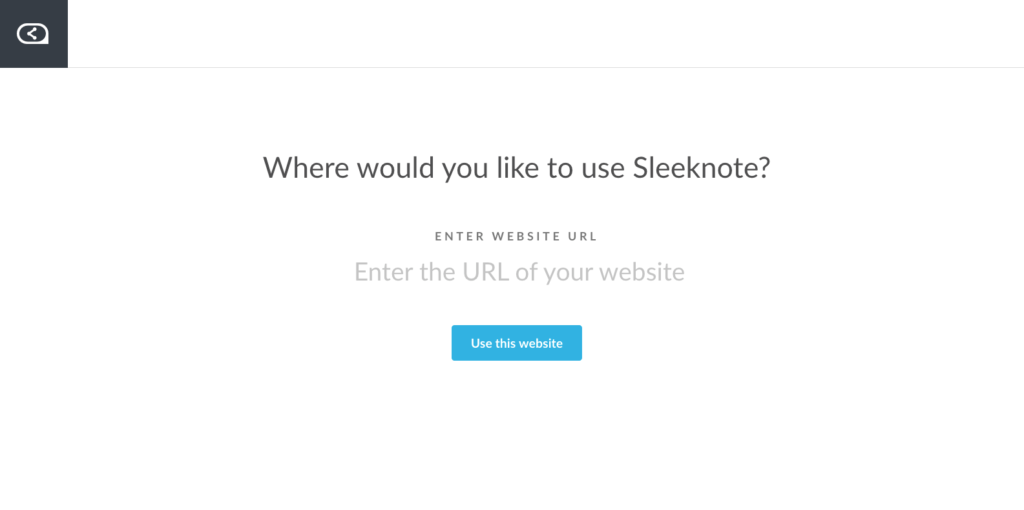Click the 'Use this website' button
The image size is (1024, 510).
(x=517, y=343)
